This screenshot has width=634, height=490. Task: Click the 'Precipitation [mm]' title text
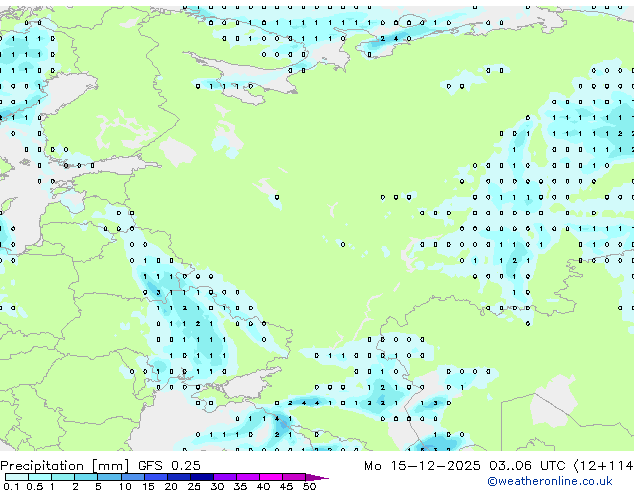coord(65,466)
